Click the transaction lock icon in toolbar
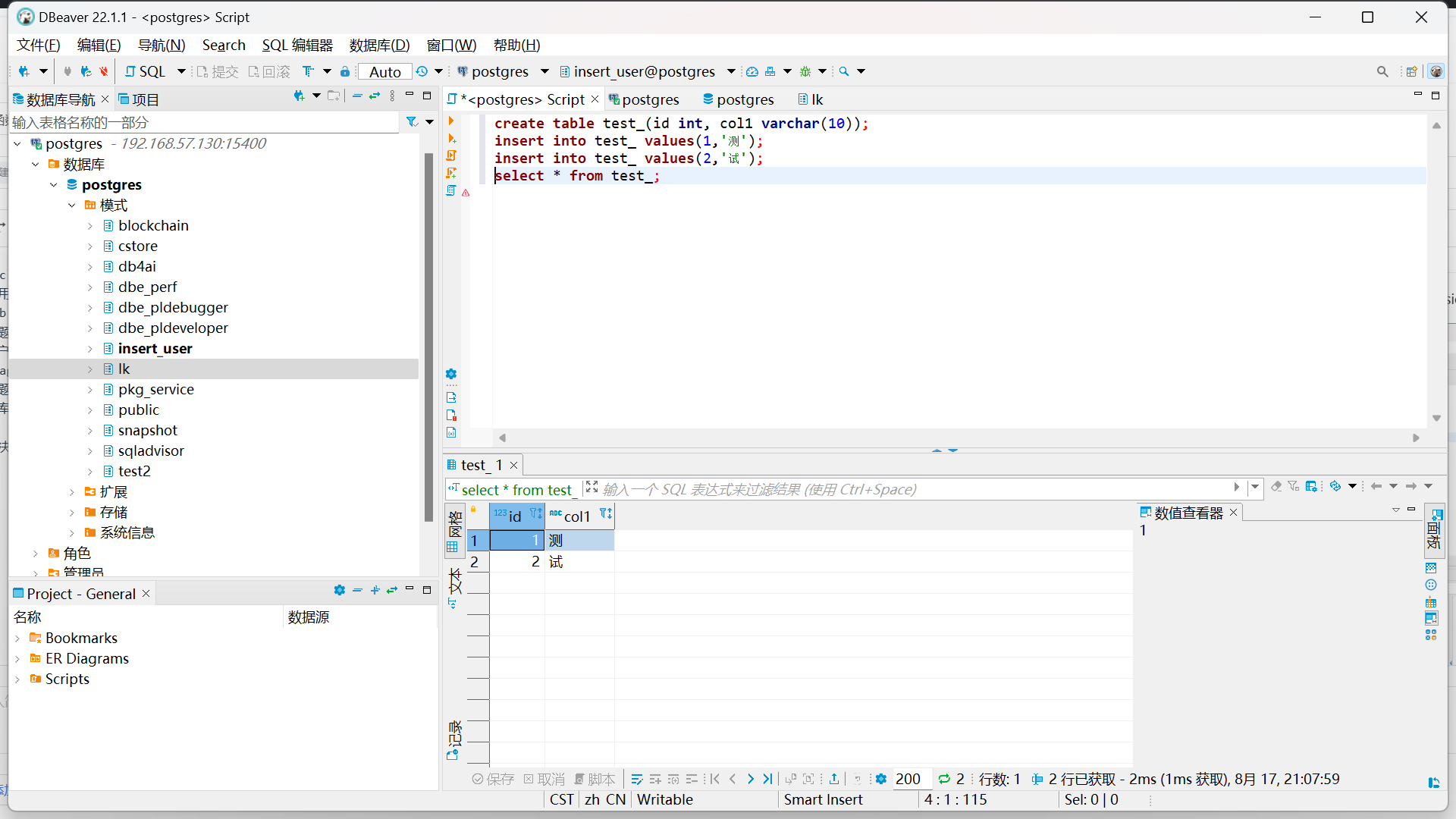 (345, 71)
